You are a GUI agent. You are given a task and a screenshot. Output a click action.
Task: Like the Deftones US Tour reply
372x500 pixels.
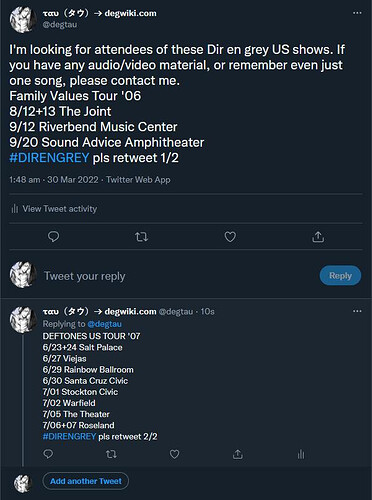[175, 454]
